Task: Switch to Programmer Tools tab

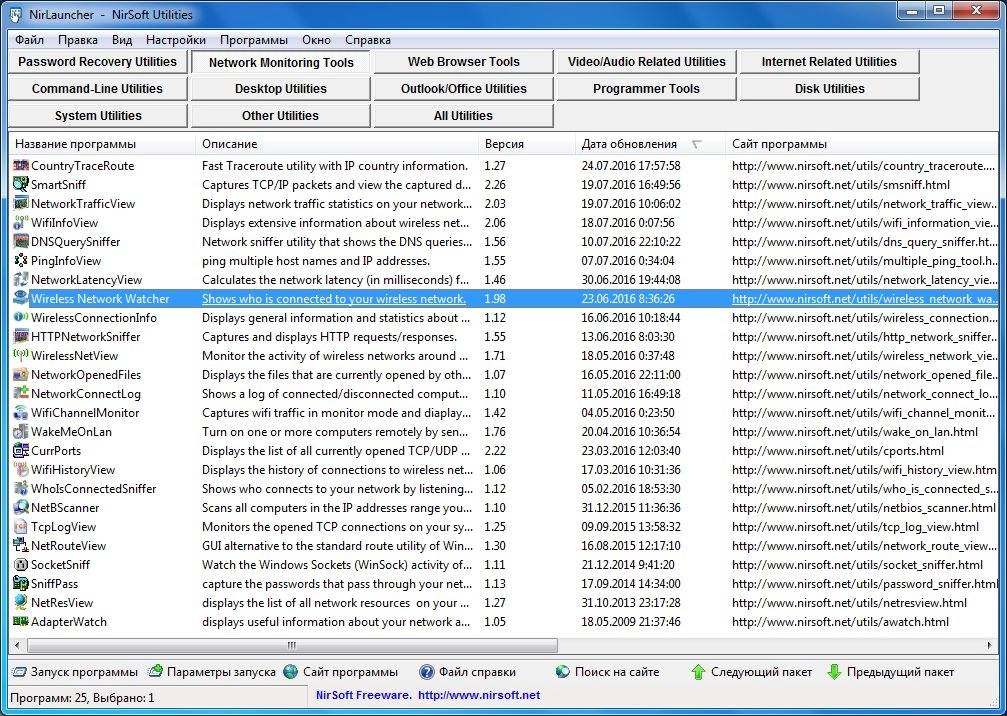Action: (x=647, y=89)
